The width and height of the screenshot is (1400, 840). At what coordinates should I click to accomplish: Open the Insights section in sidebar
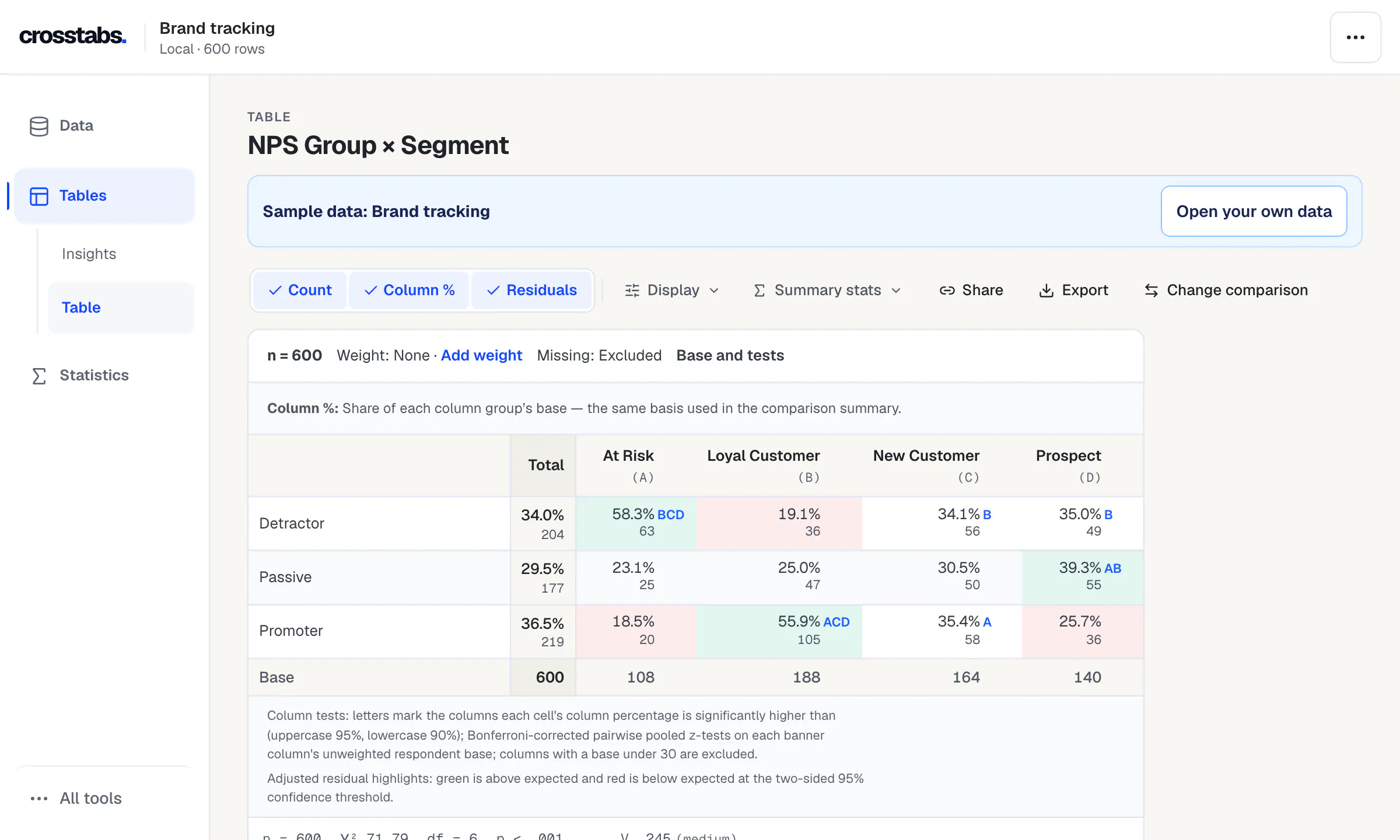89,254
